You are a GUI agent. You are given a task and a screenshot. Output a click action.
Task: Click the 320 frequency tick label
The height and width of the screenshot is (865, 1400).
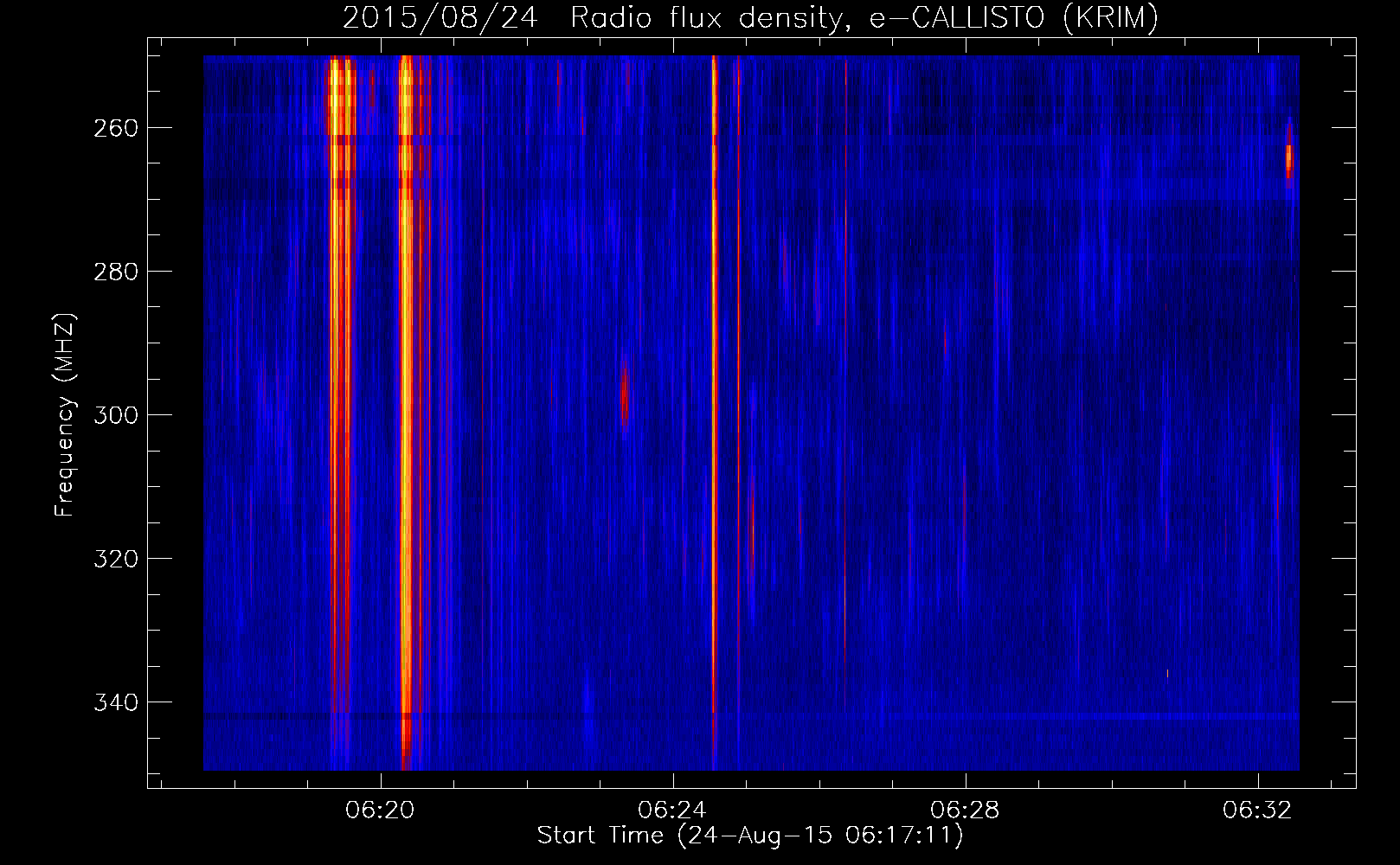point(116,559)
